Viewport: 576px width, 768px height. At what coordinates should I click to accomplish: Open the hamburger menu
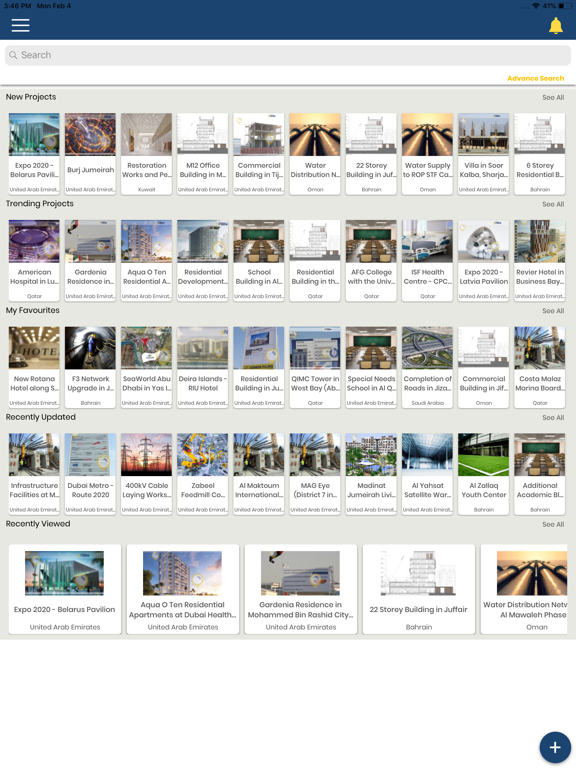click(x=21, y=25)
